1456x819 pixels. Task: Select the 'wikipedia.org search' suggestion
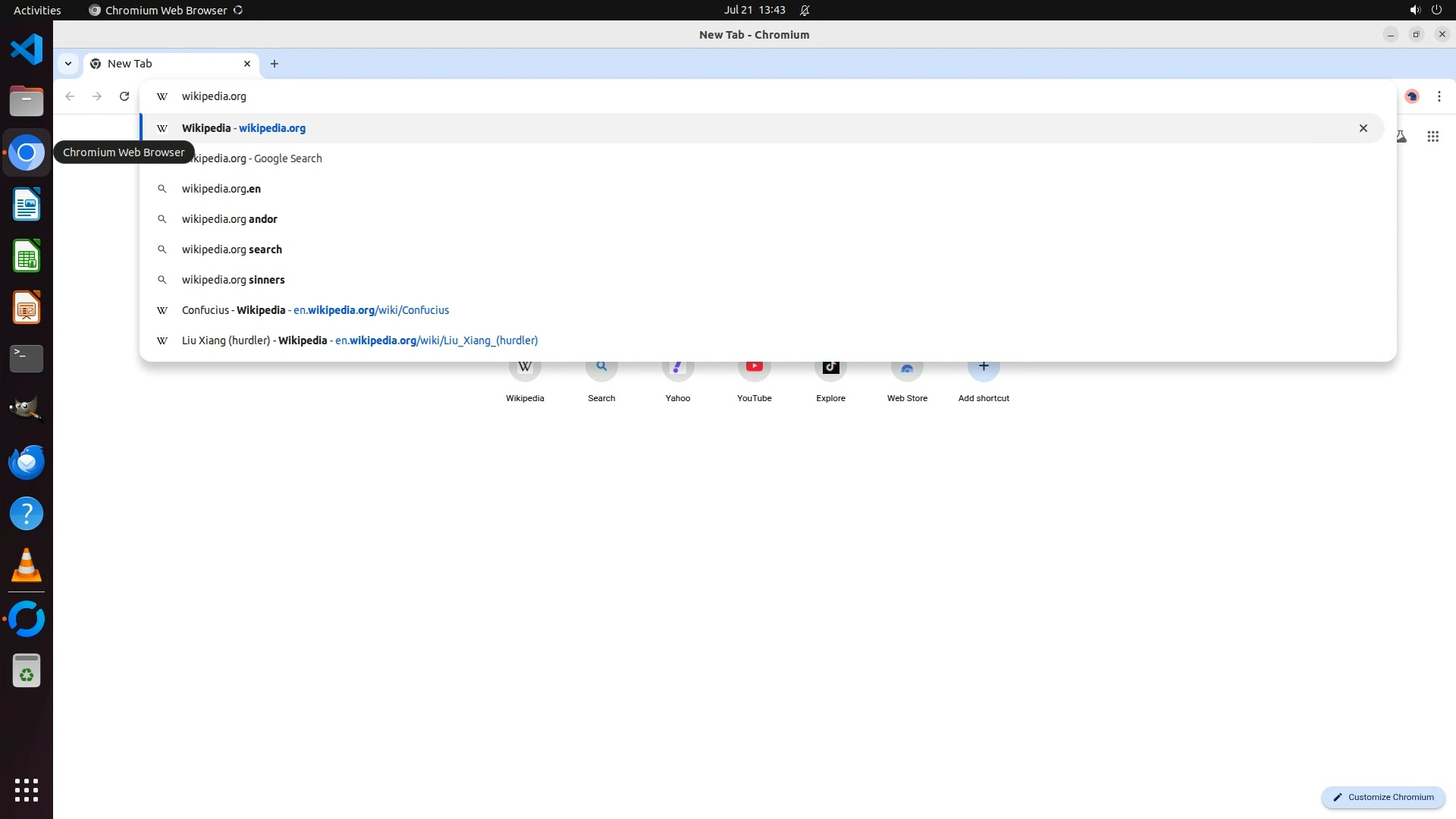232,249
